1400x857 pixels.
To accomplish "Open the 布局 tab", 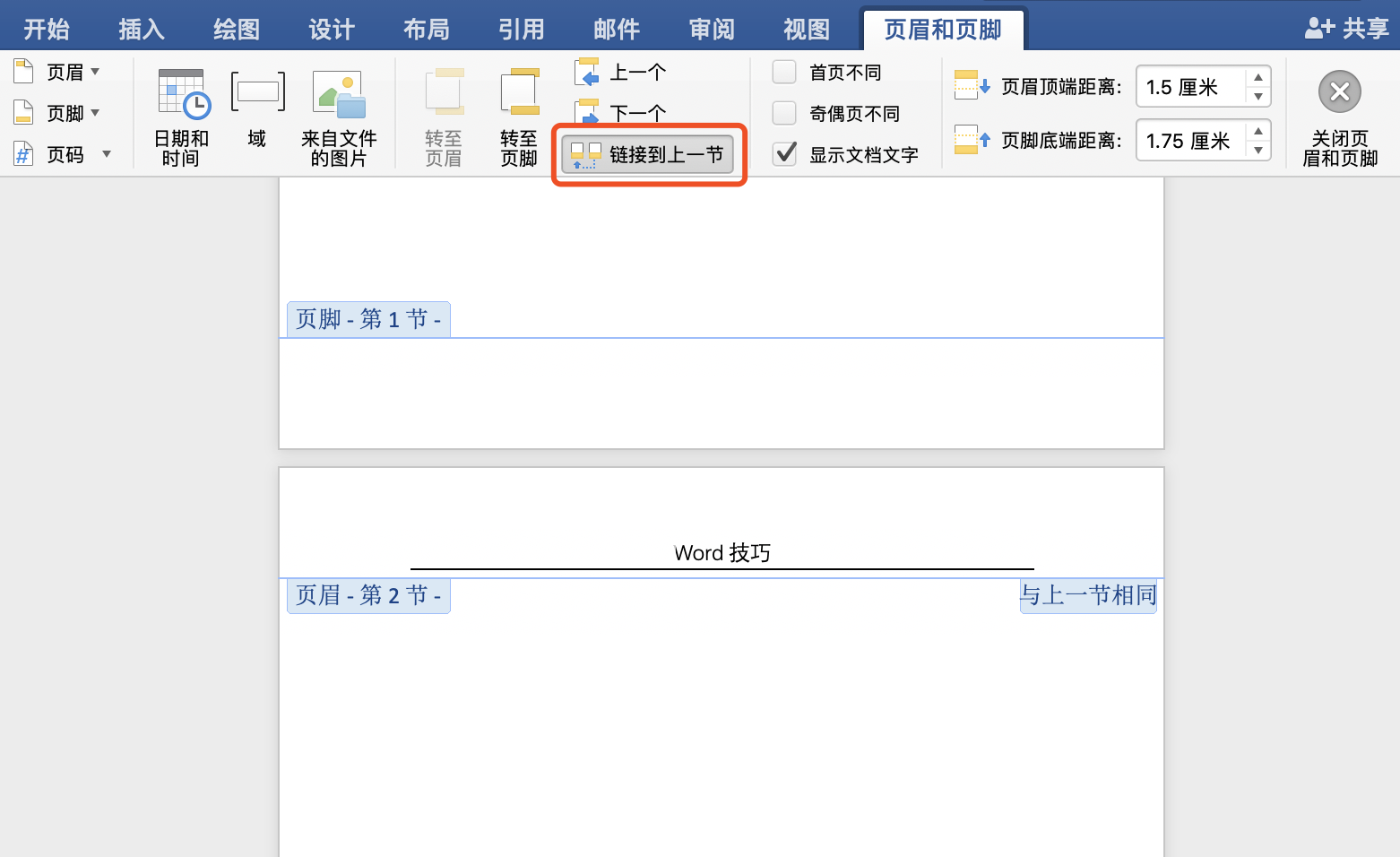I will [427, 30].
